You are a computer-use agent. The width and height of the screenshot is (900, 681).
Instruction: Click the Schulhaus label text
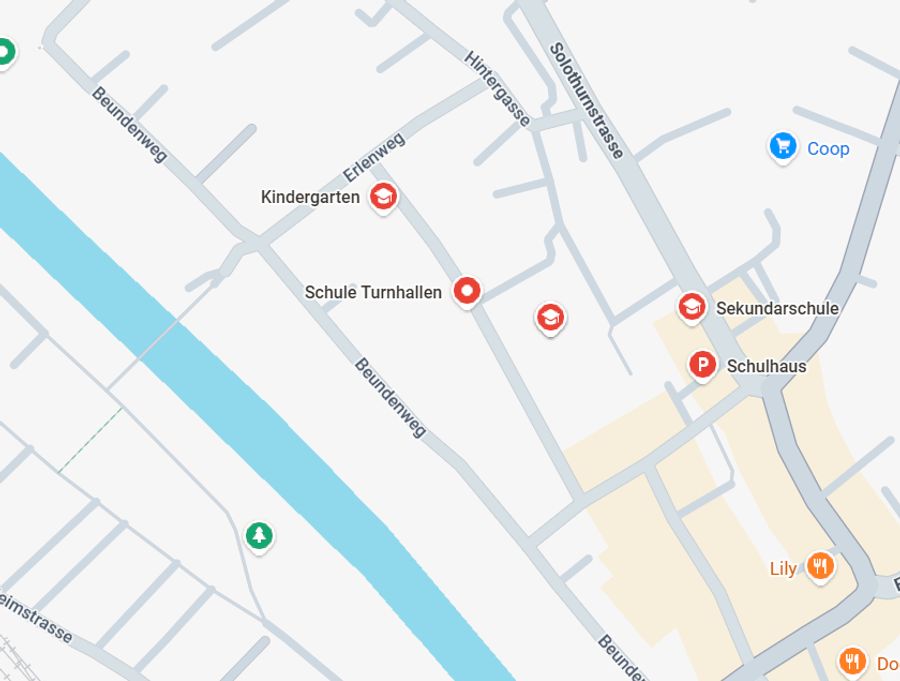tap(766, 366)
